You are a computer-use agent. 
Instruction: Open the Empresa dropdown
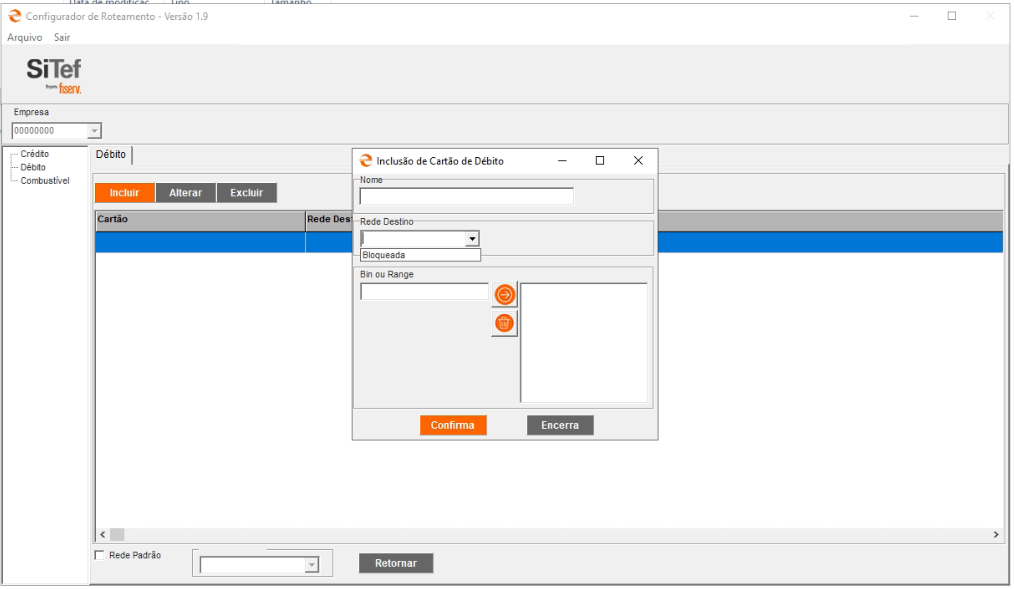[x=94, y=131]
